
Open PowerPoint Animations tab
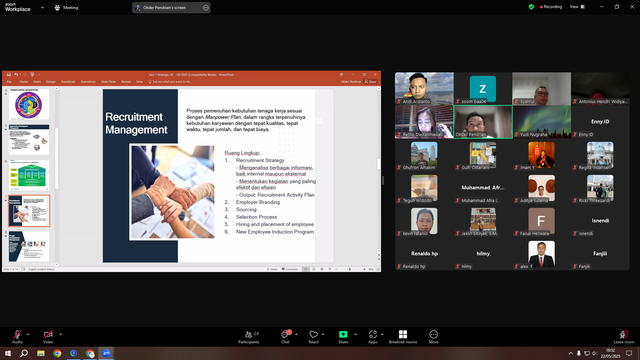88,82
